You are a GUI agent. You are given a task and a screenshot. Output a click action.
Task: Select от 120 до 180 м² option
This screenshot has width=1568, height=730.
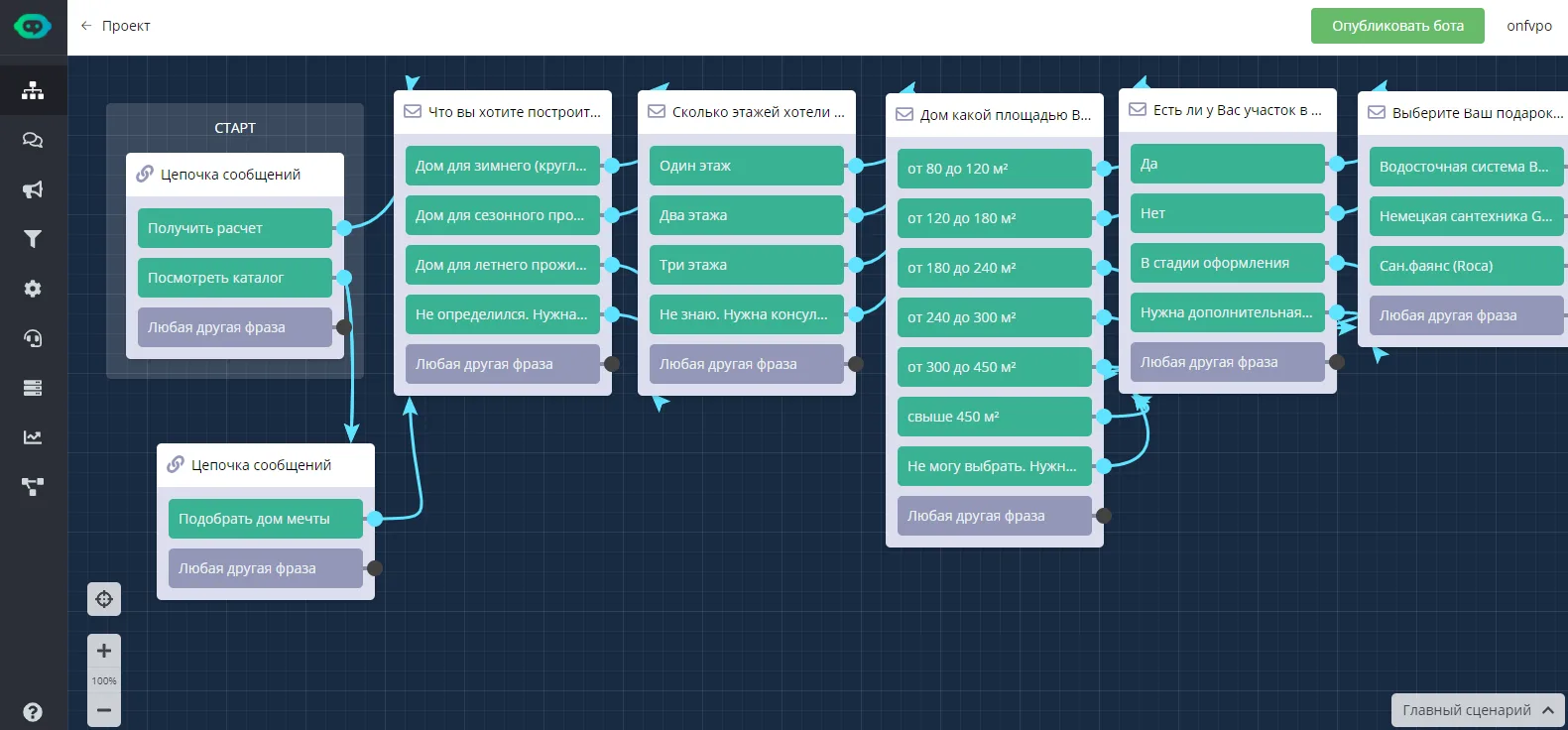point(995,218)
